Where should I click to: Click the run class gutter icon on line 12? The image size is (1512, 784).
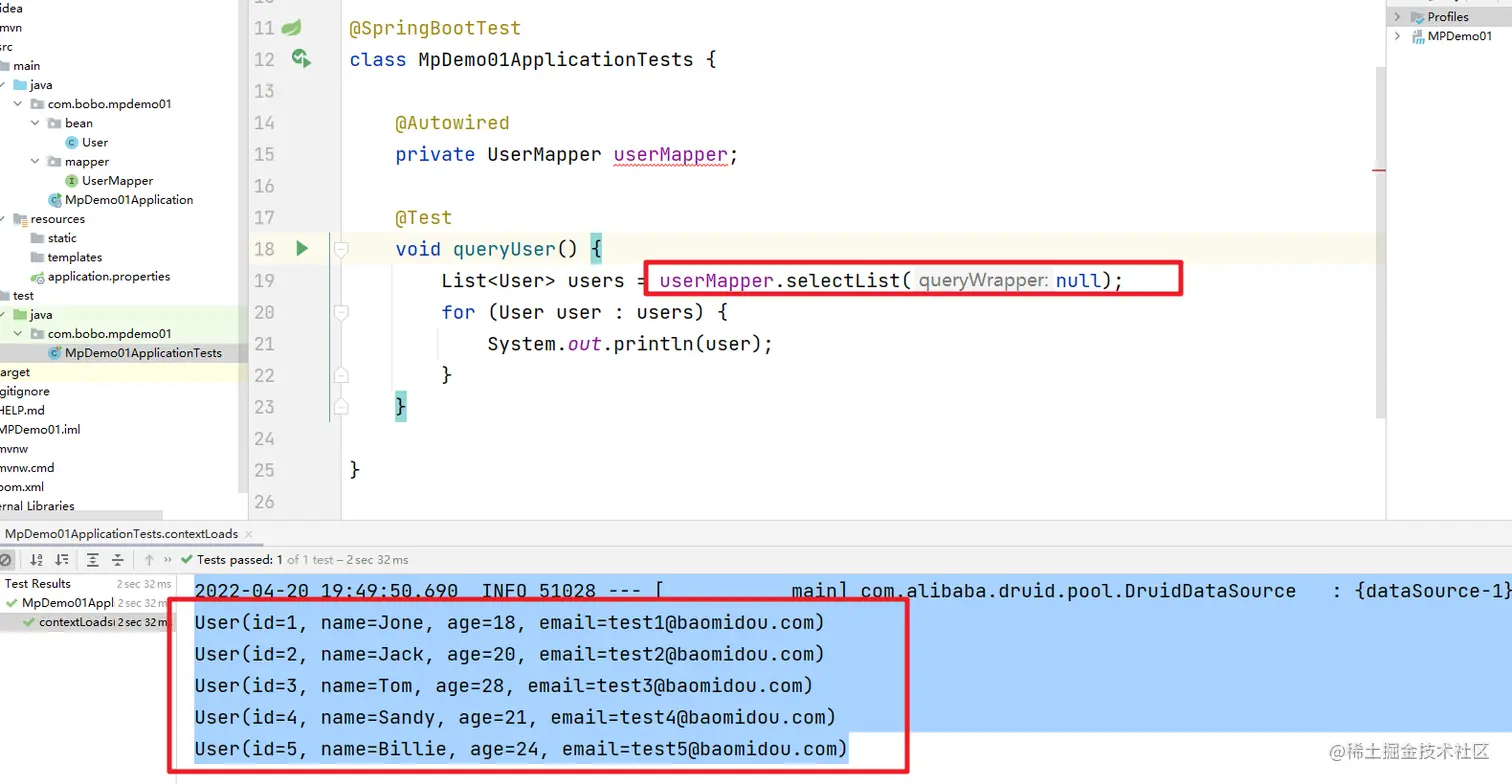[x=301, y=59]
